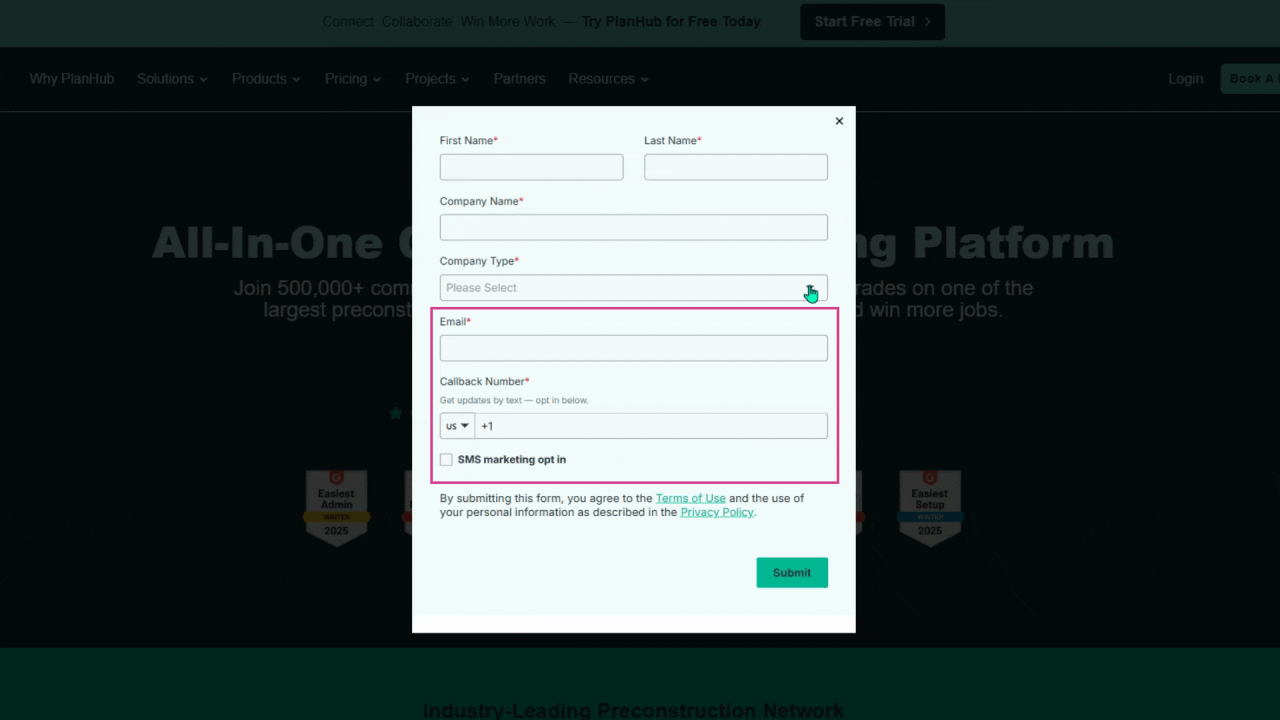Click the Login link
The width and height of the screenshot is (1280, 720).
(x=1186, y=79)
